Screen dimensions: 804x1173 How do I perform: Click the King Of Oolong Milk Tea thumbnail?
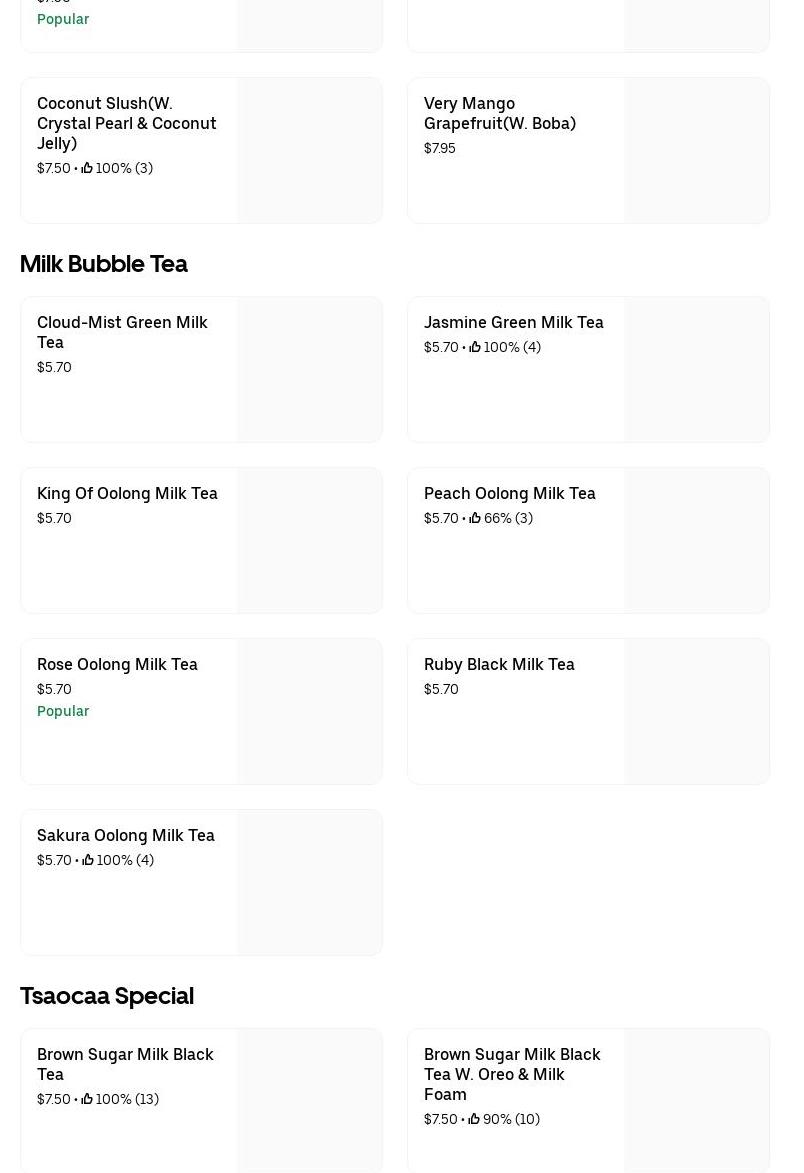pos(309,541)
